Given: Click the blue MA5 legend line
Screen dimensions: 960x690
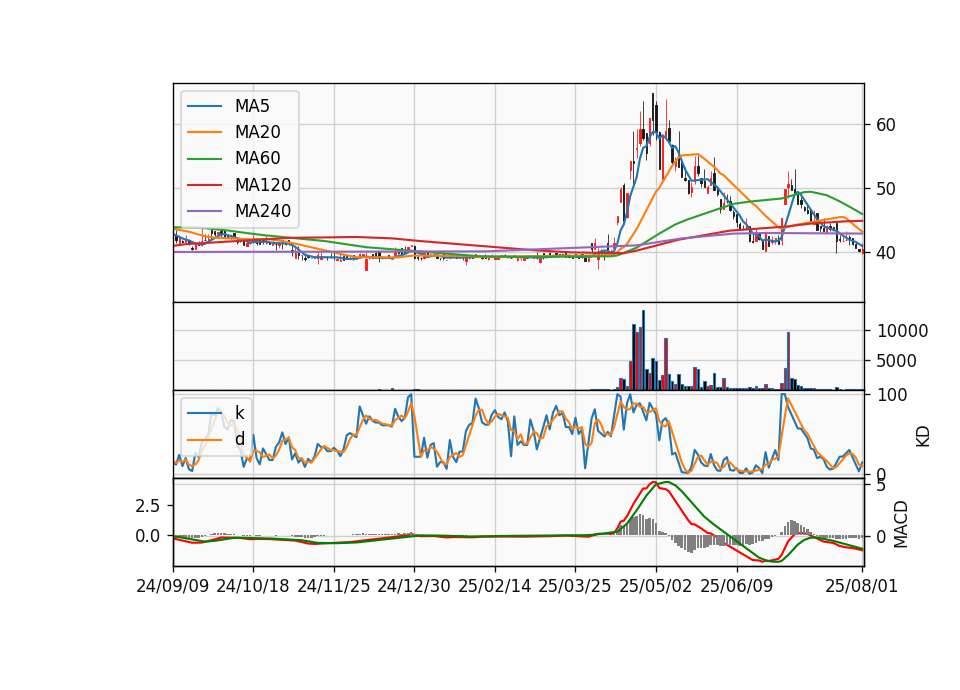Looking at the screenshot, I should 204,106.
